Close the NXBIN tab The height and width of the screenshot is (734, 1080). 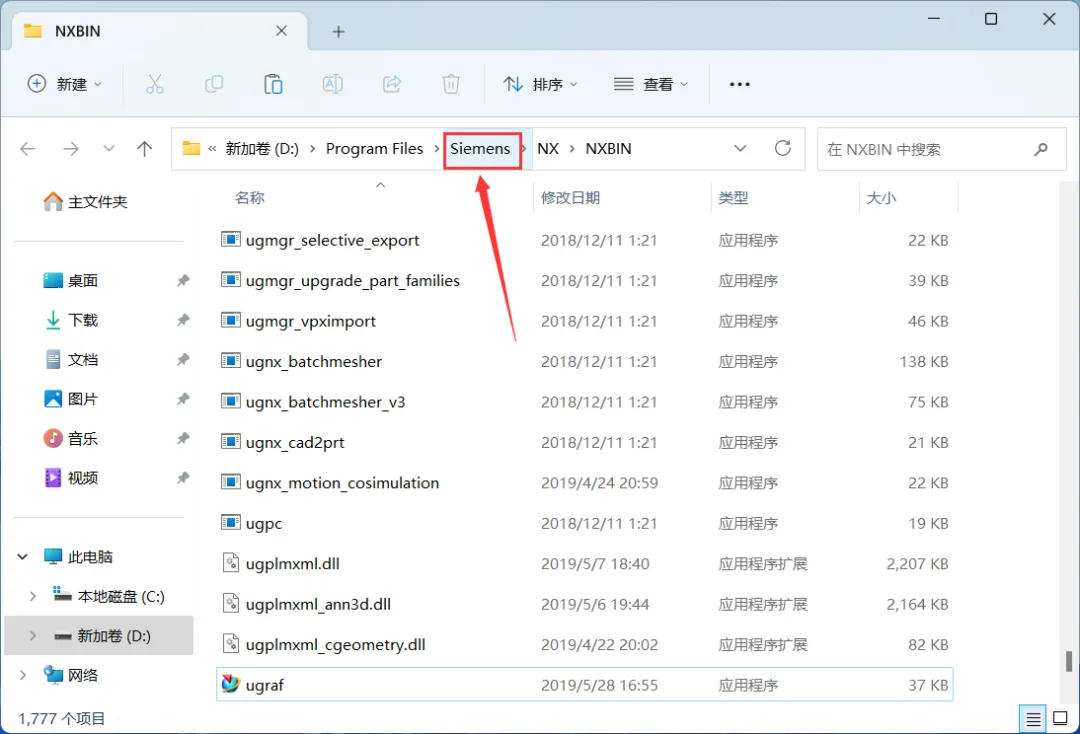click(x=282, y=31)
